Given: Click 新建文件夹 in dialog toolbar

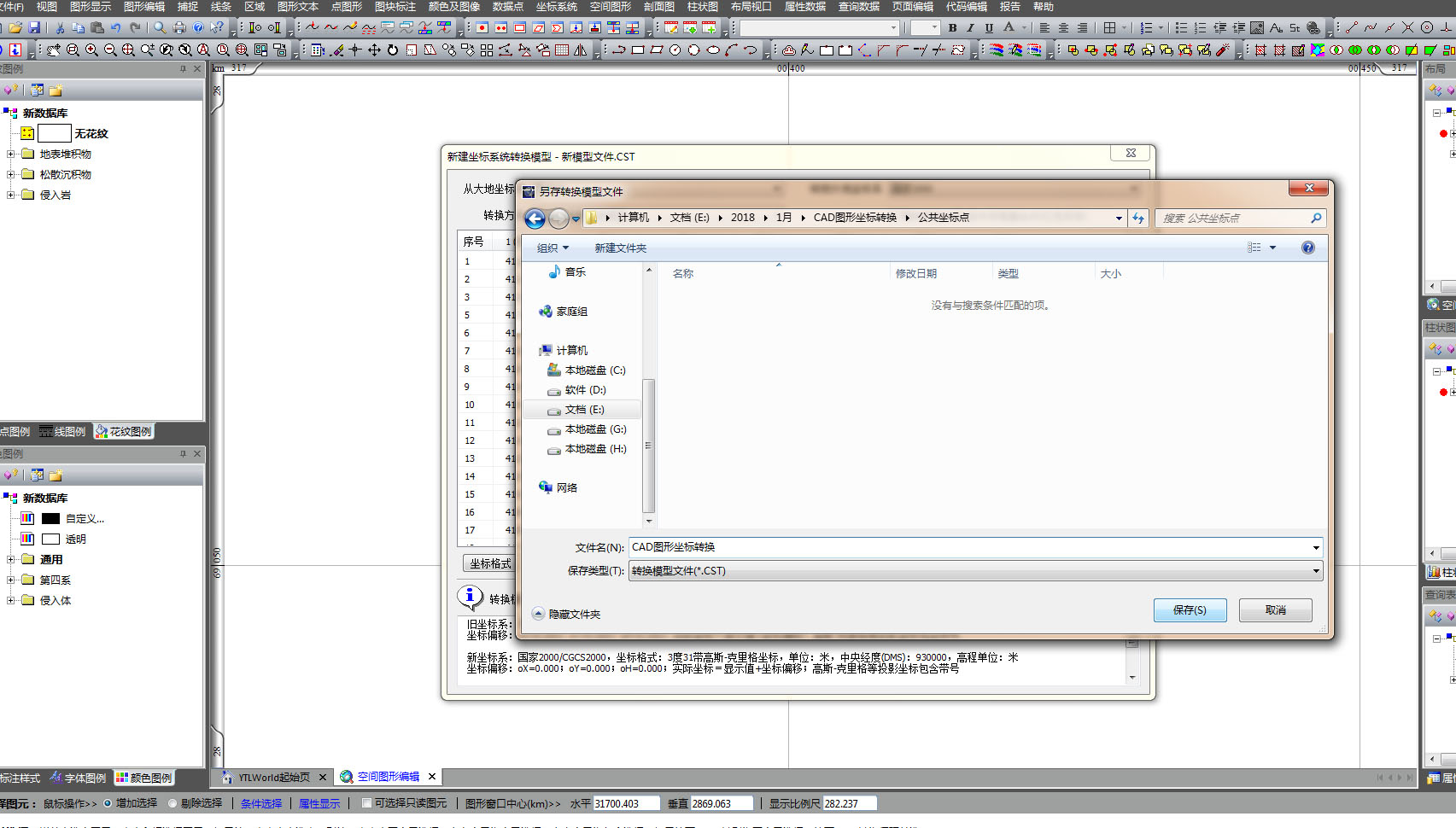Looking at the screenshot, I should [x=621, y=248].
